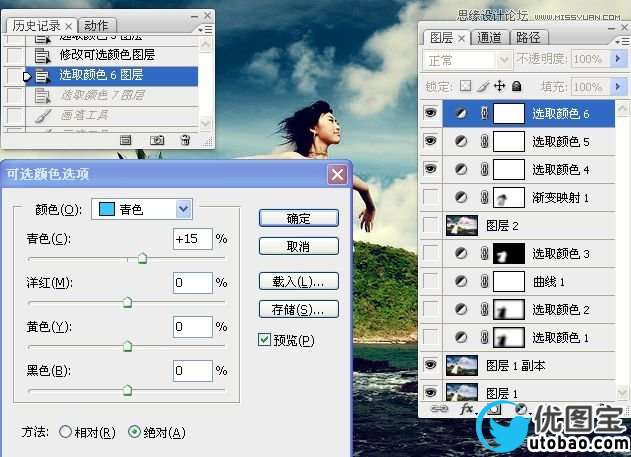
Task: Click the 洋红(M) percentage input field
Action: [x=192, y=283]
